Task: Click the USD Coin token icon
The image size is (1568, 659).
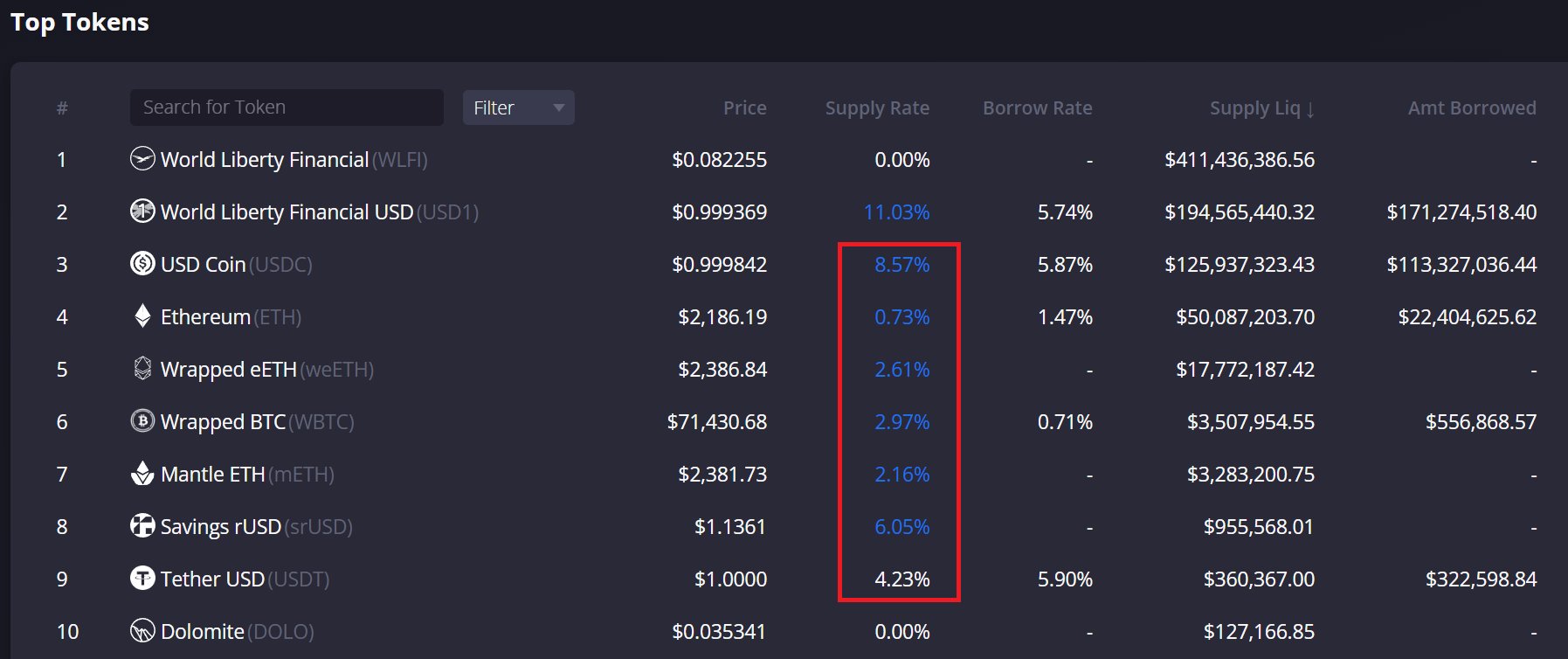Action: pos(142,264)
